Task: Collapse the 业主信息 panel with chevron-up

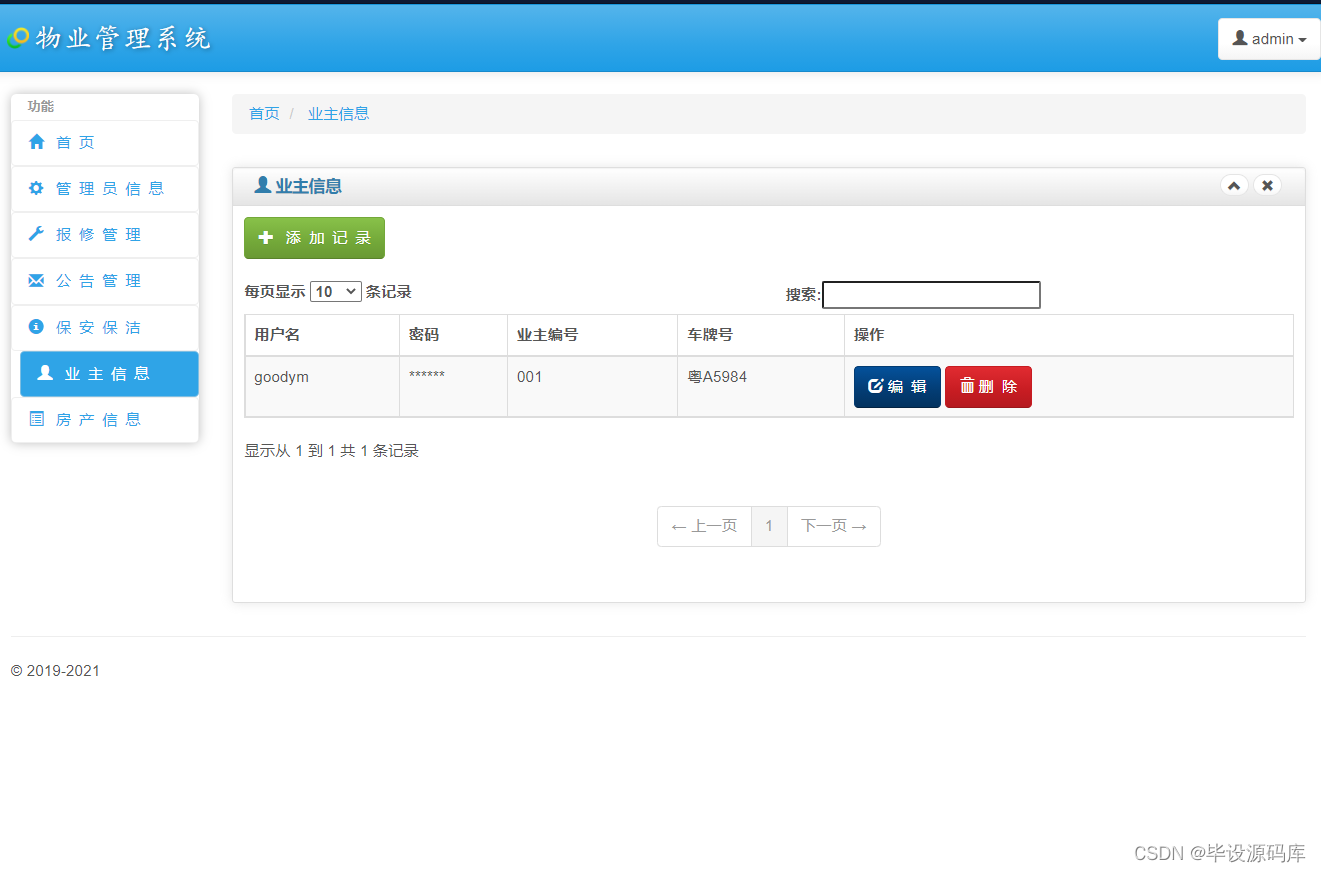Action: tap(1234, 185)
